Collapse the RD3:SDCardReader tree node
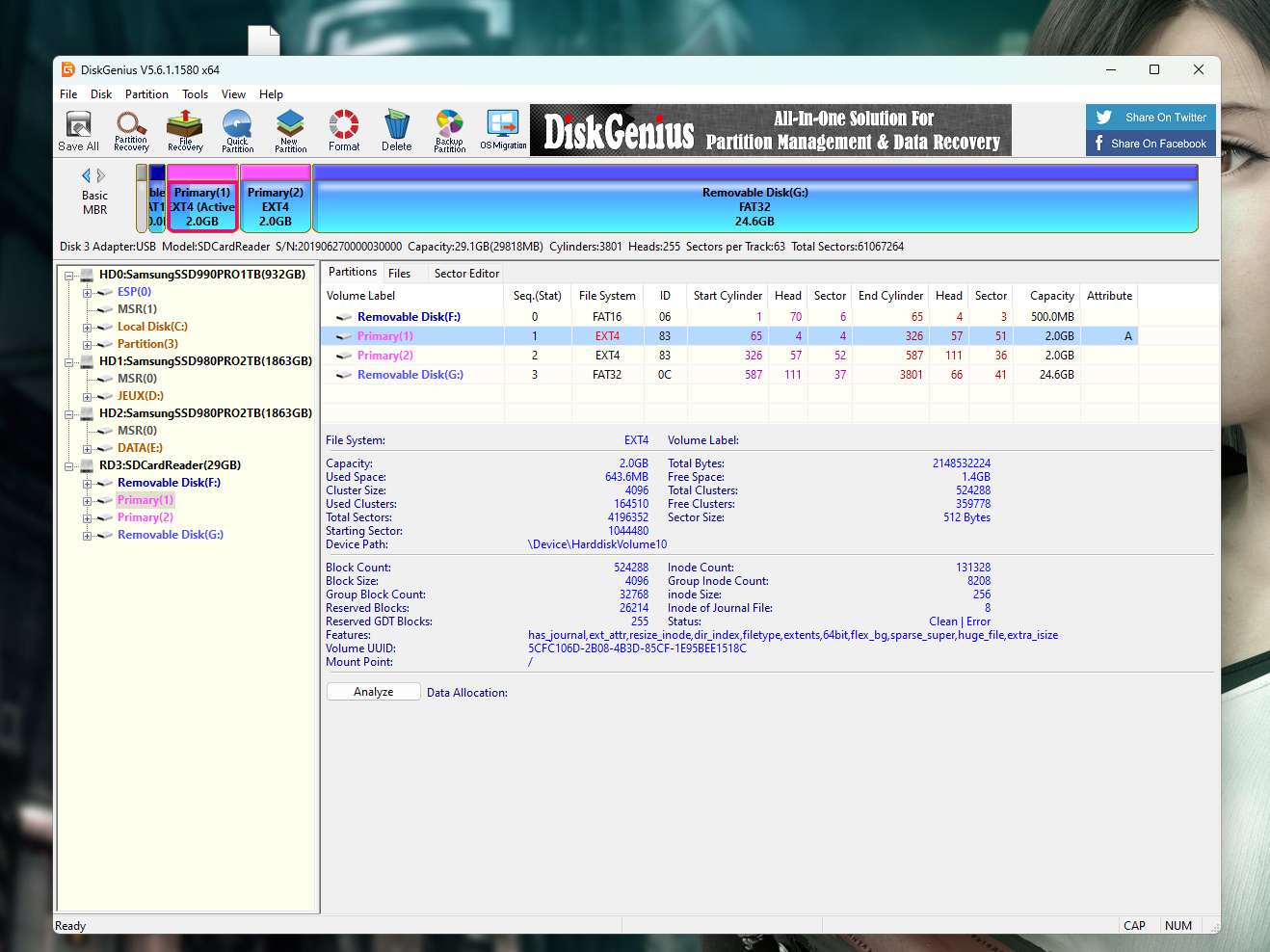The height and width of the screenshot is (952, 1270). [69, 464]
